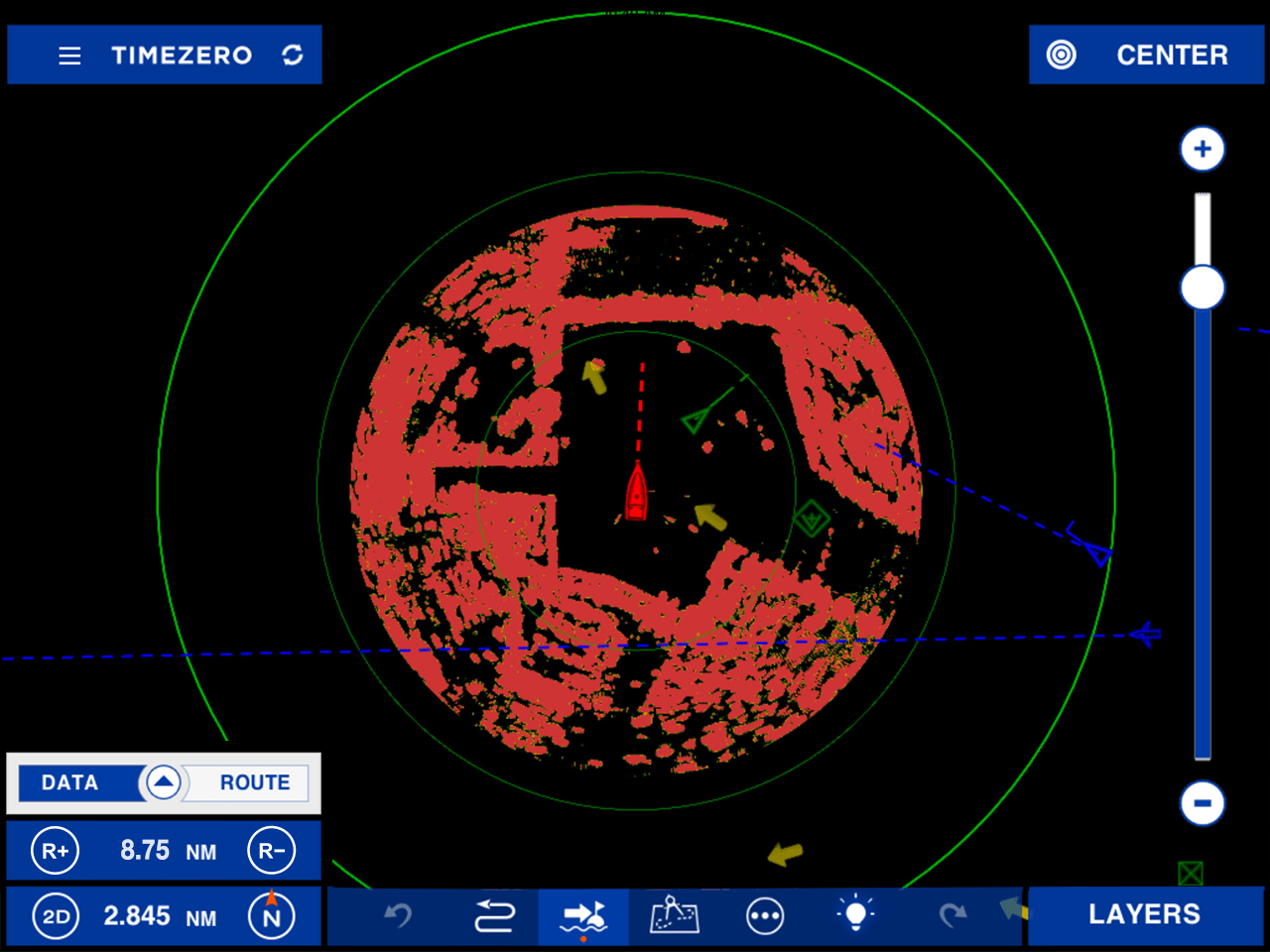
Task: Collapse the DATA panel using the triangle
Action: click(162, 782)
